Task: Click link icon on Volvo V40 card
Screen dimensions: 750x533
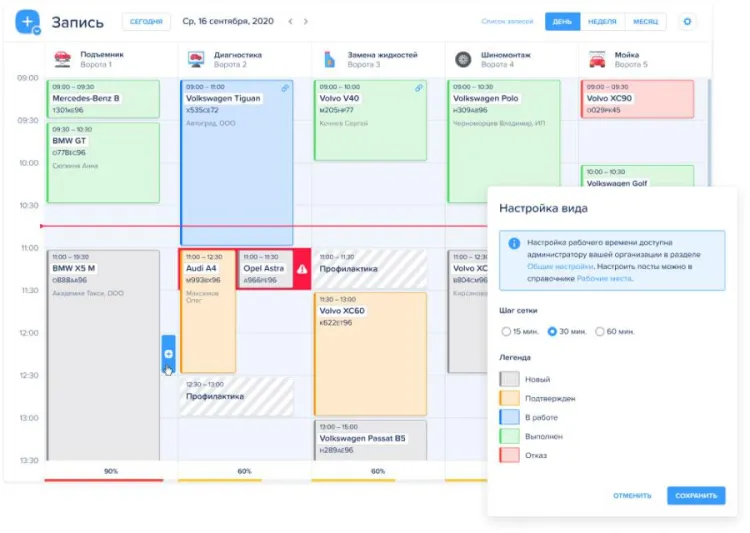Action: (x=419, y=88)
